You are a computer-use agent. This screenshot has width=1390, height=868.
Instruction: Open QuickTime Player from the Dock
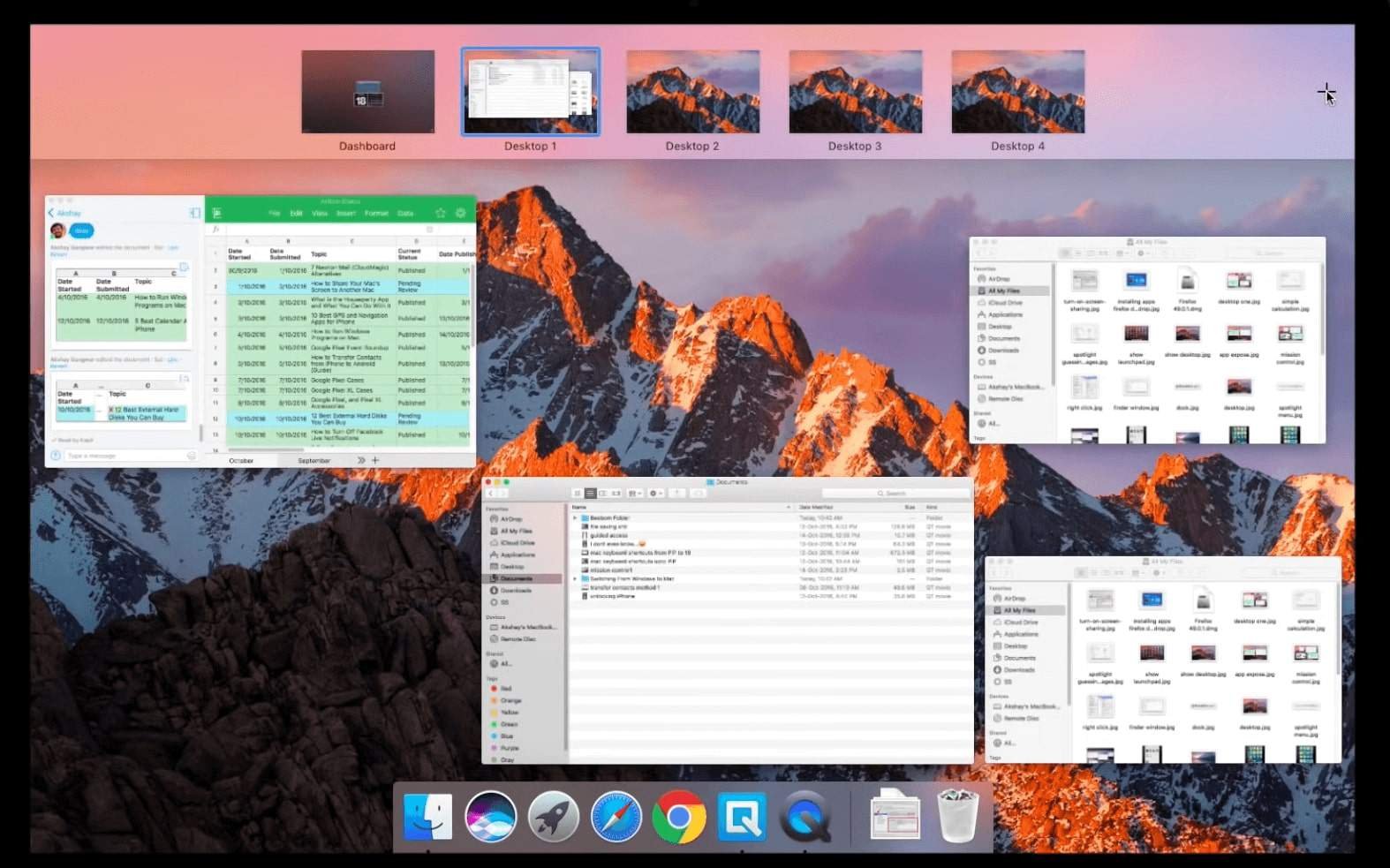coord(805,816)
